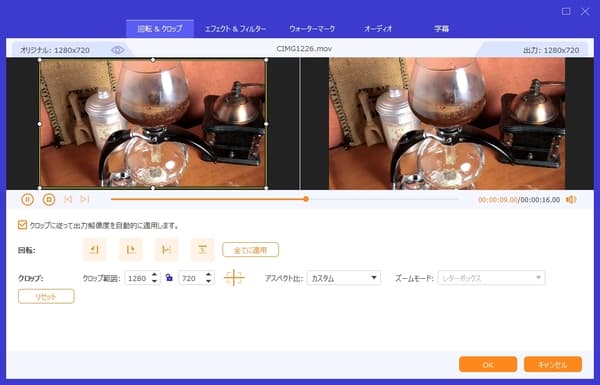
Task: Open the 字幕 tab
Action: [x=441, y=29]
